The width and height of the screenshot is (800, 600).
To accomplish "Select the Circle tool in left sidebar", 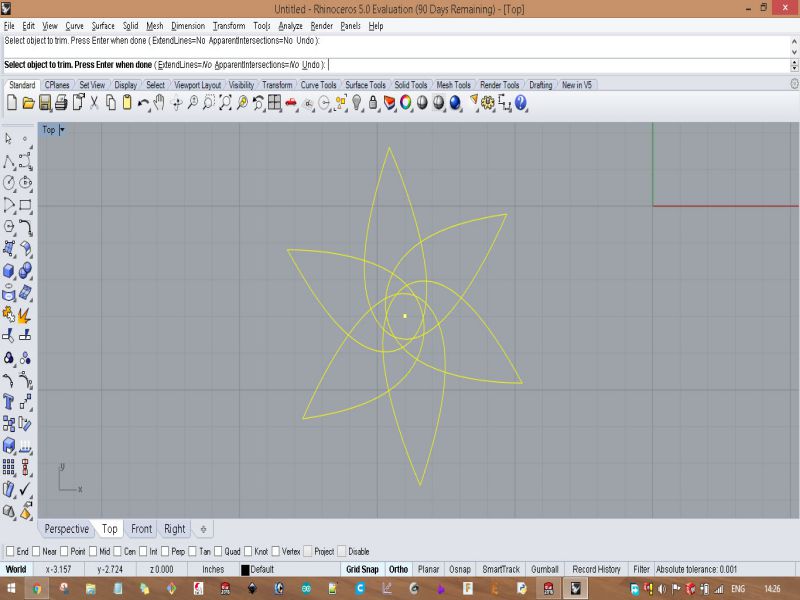I will (x=9, y=182).
